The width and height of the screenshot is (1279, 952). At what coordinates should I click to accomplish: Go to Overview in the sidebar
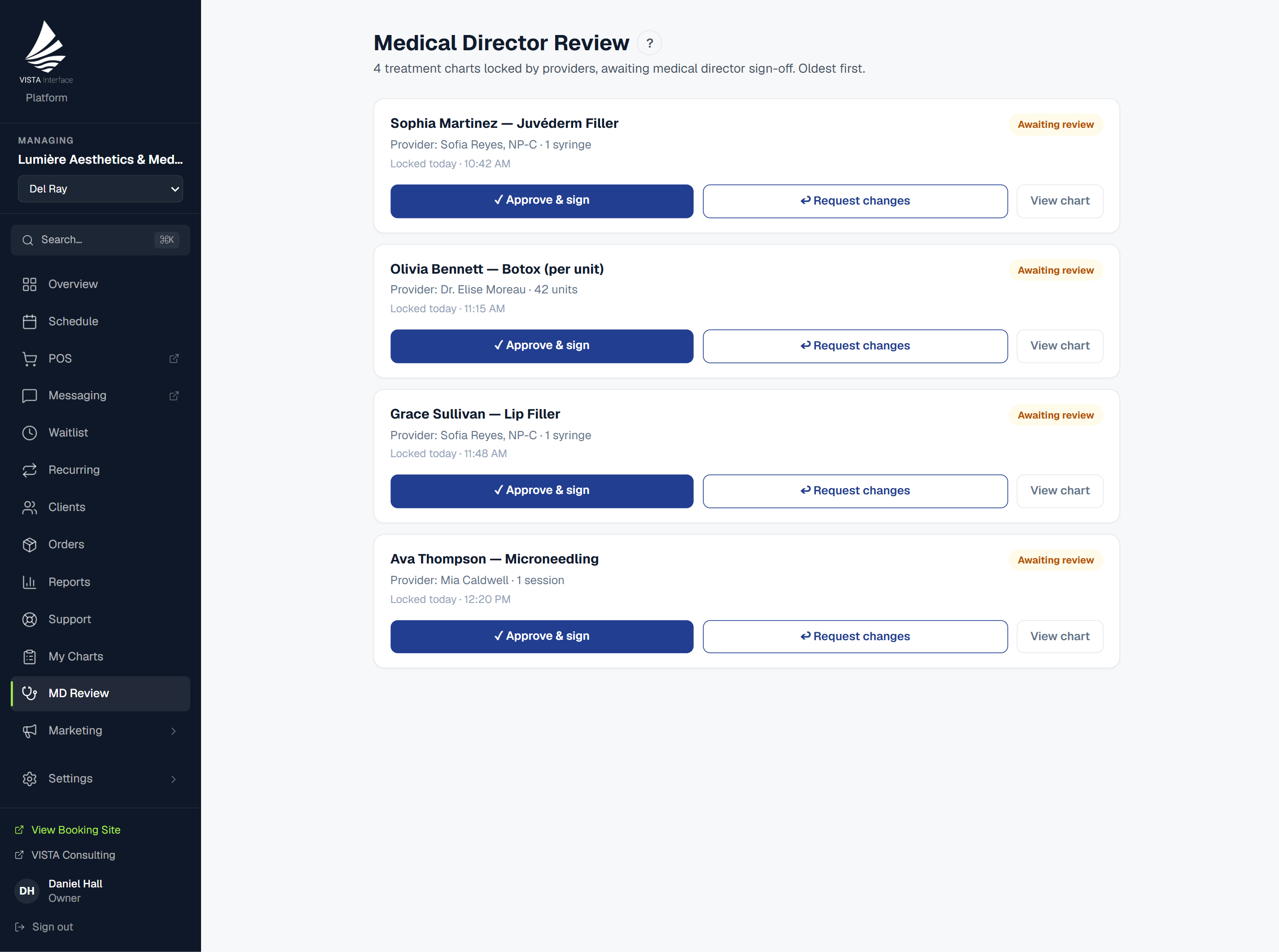point(100,284)
